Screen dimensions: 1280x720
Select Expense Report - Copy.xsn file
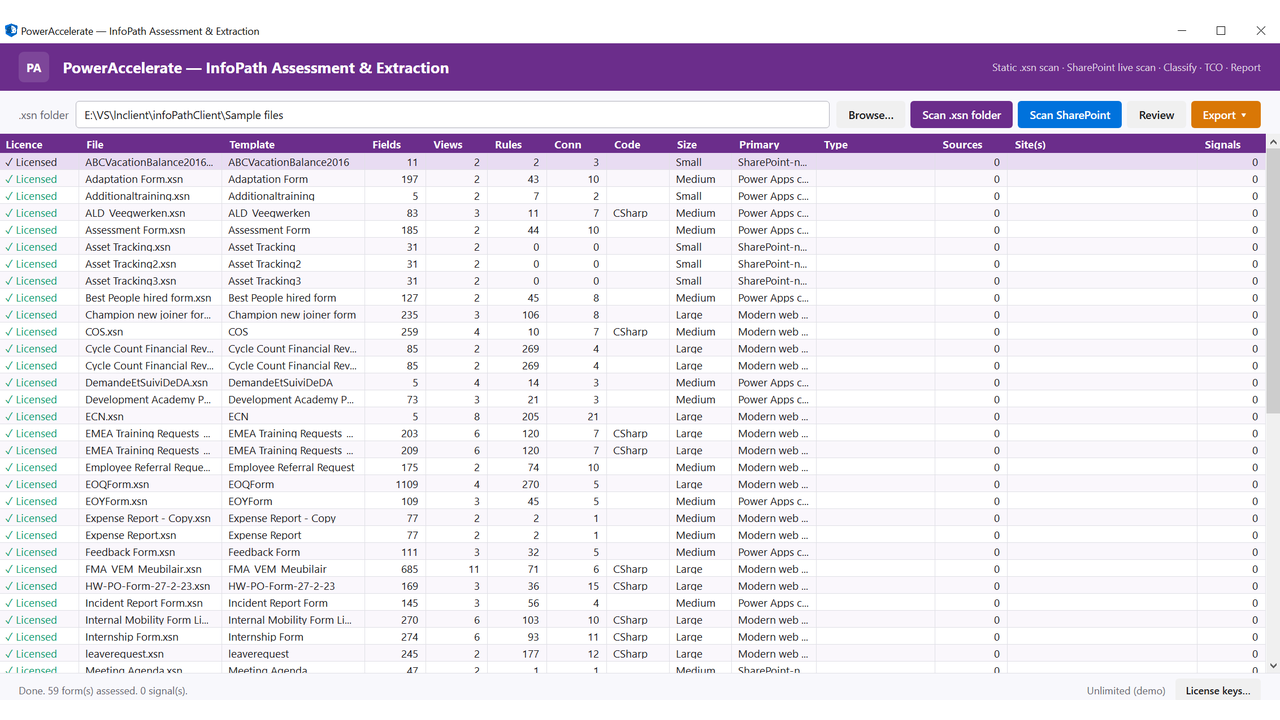click(x=148, y=519)
